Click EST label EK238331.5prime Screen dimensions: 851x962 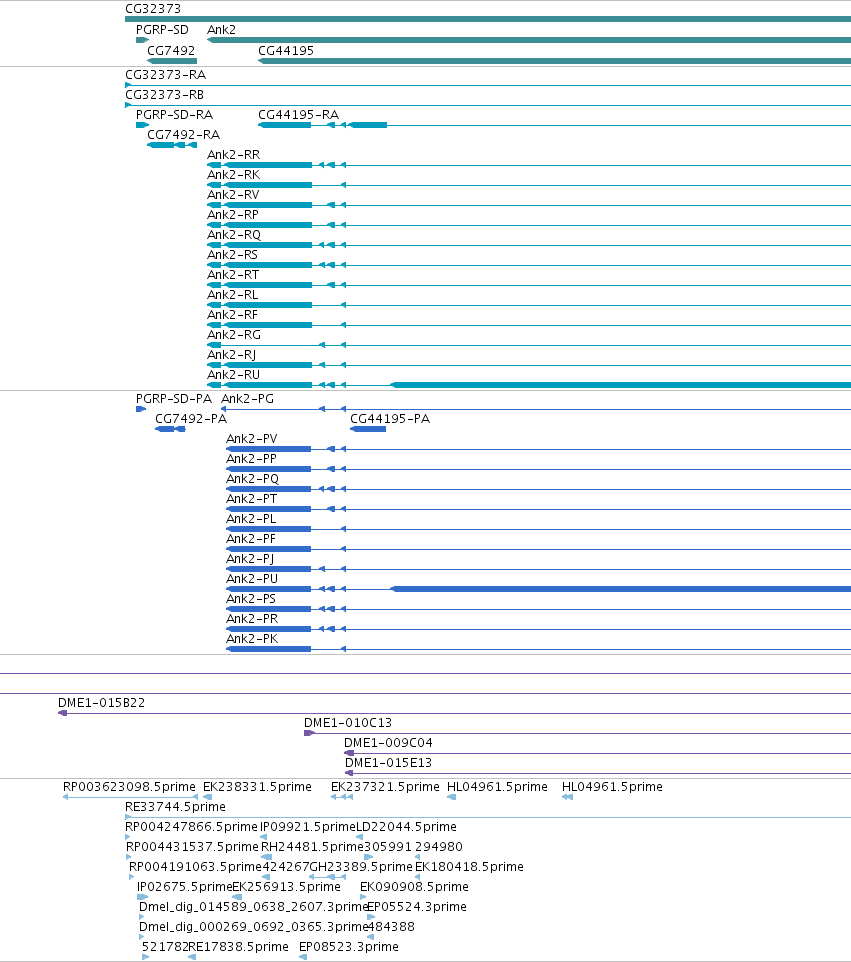258,787
